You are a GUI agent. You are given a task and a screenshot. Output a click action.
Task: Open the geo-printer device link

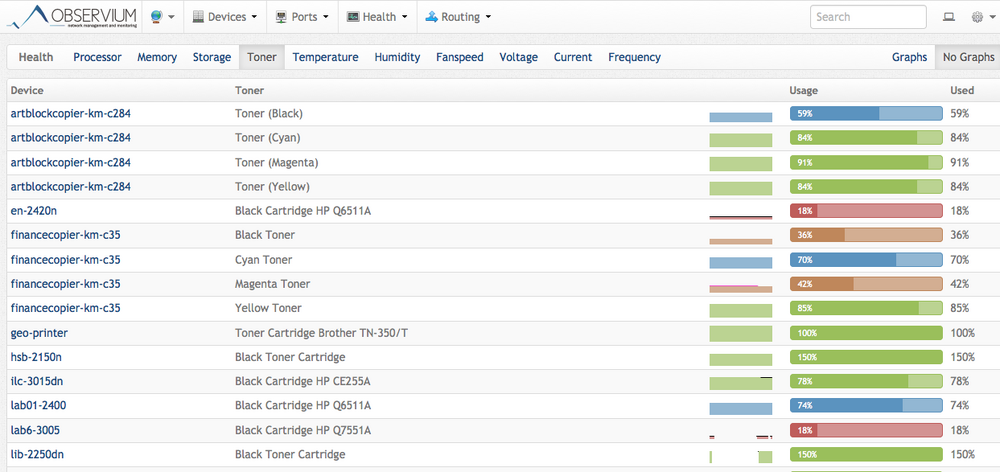(x=39, y=333)
